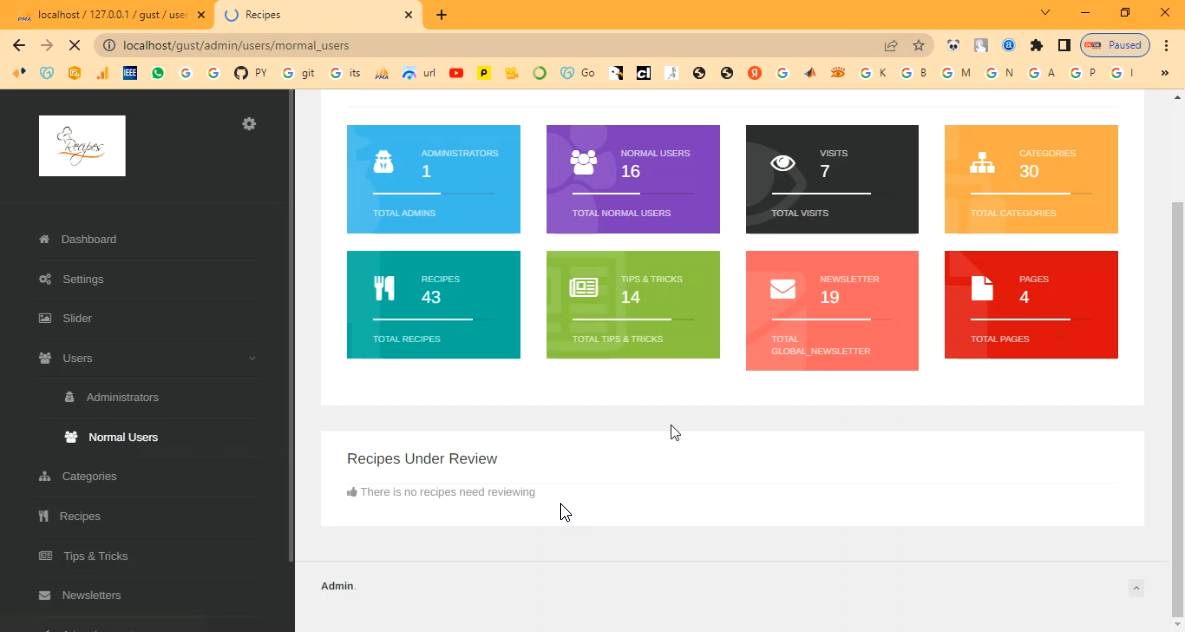The image size is (1185, 632).
Task: Collapse the Users submenu chevron
Action: click(252, 358)
